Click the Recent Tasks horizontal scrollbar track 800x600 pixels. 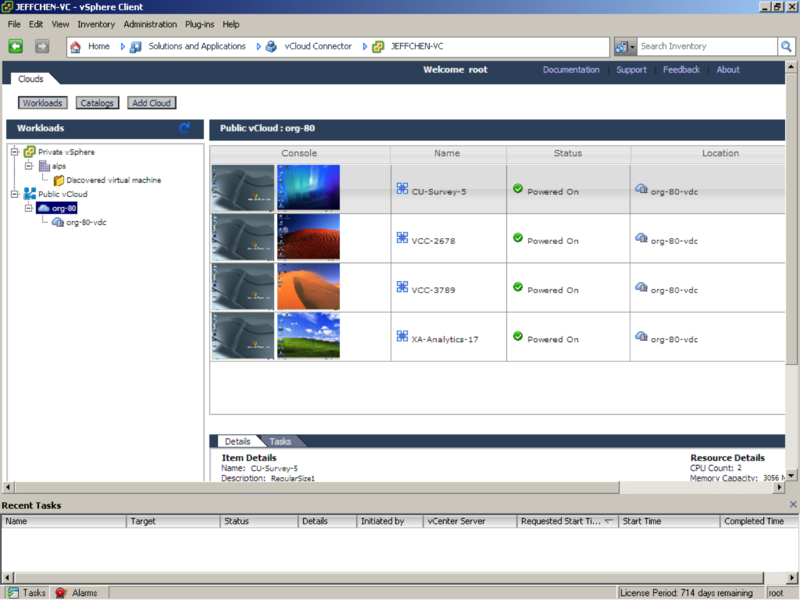pos(389,578)
